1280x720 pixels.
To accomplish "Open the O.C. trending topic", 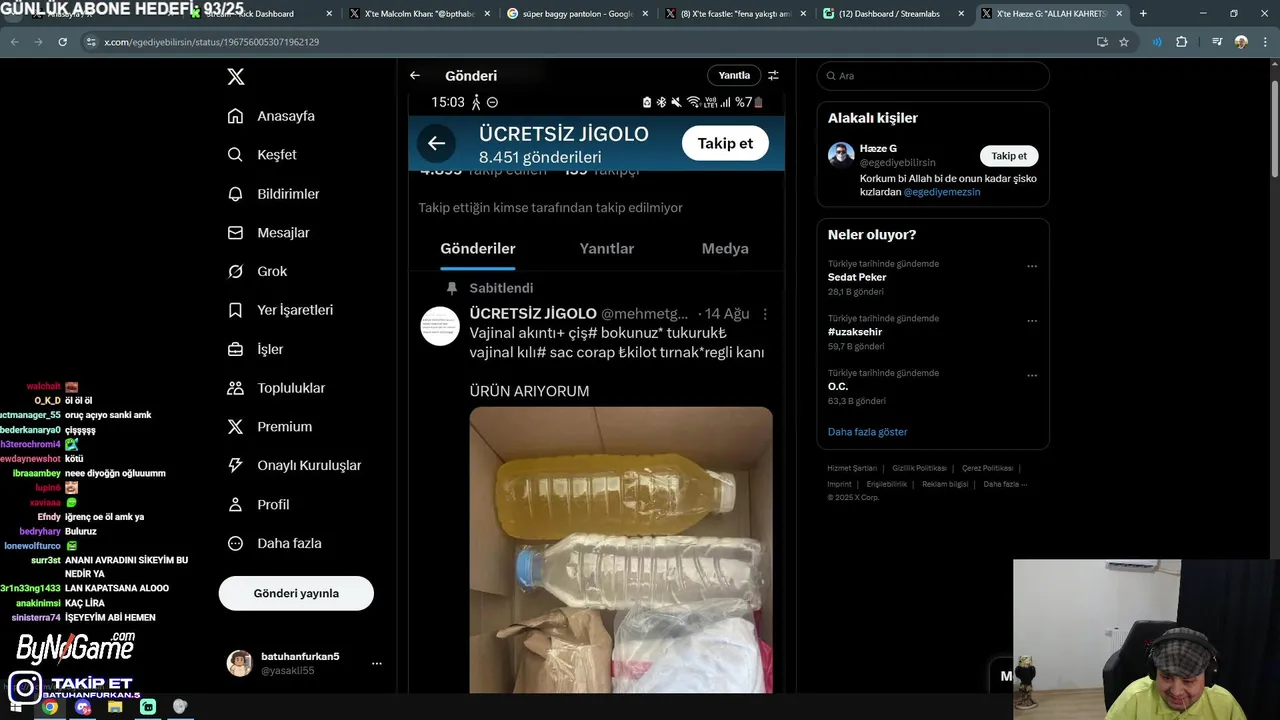I will click(x=838, y=386).
